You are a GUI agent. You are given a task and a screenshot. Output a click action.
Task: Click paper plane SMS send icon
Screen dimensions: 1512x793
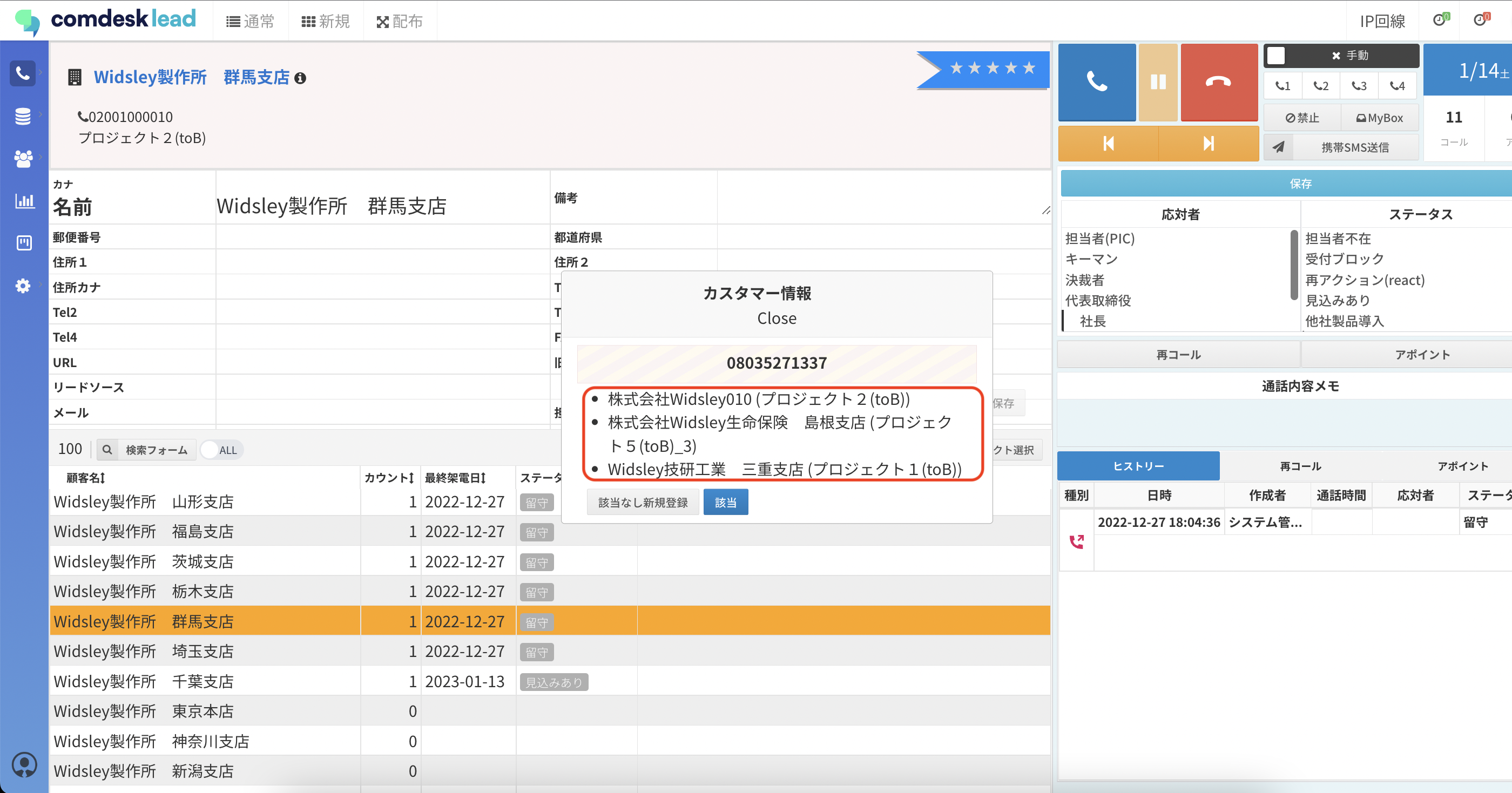pyautogui.click(x=1278, y=147)
